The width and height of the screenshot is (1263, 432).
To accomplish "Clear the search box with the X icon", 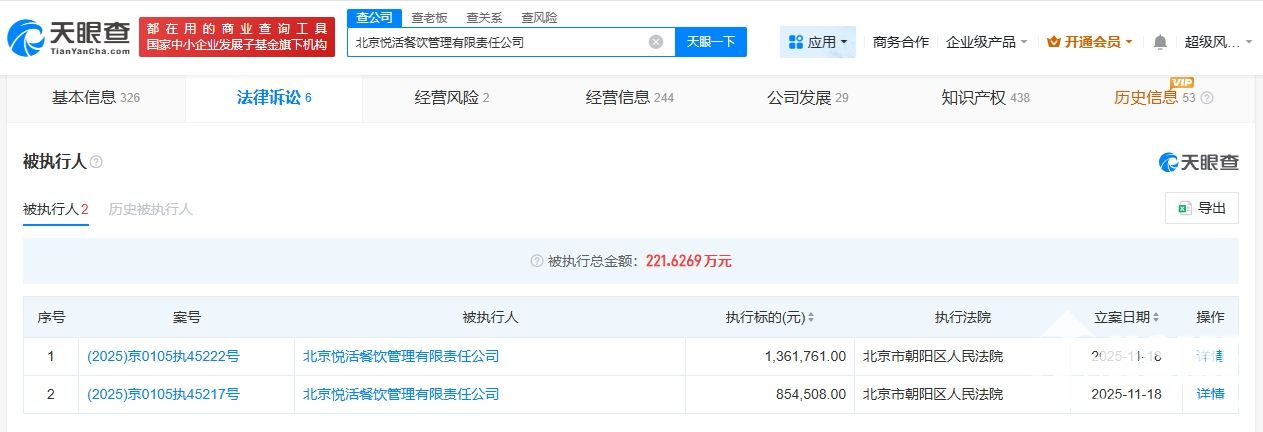I will point(656,42).
